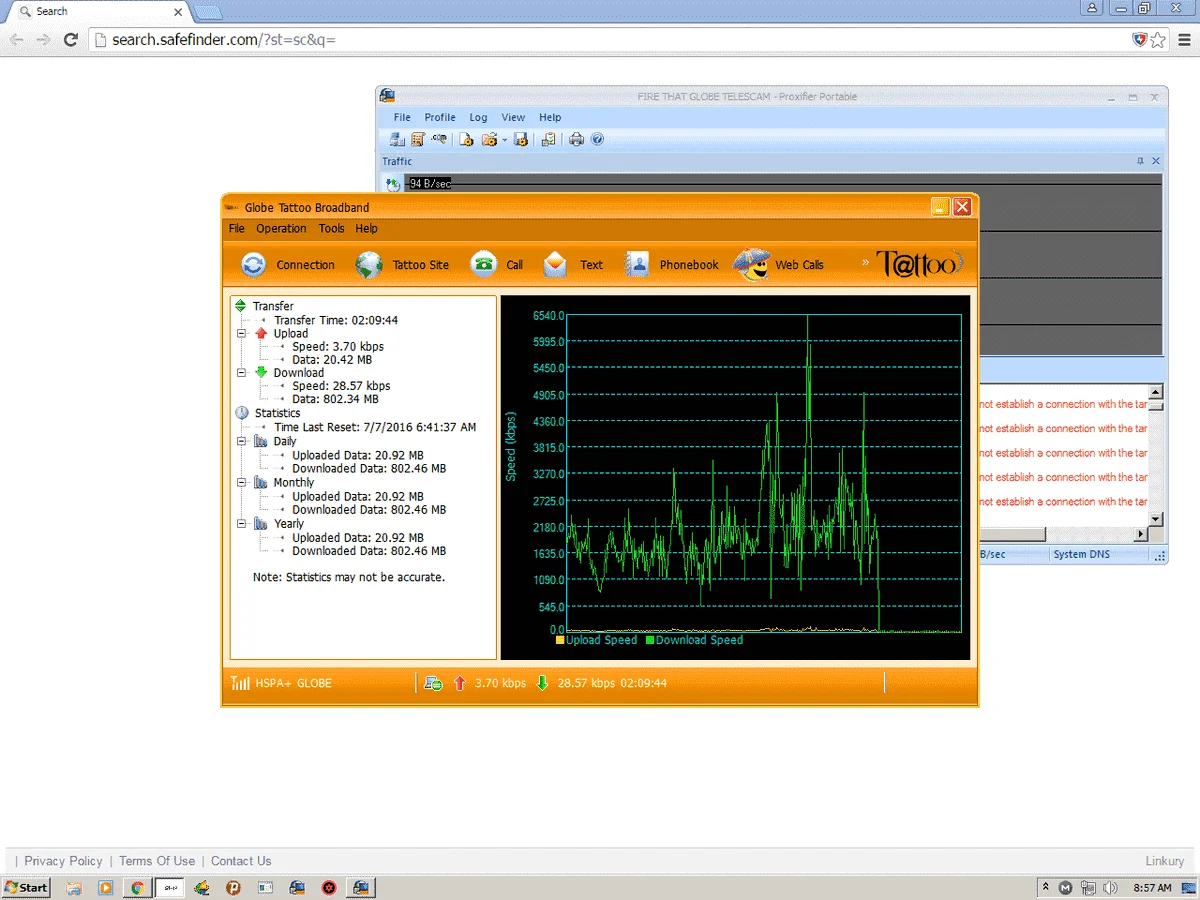Click the first Proxifier toolbar icon
The image size is (1200, 900).
pyautogui.click(x=397, y=139)
